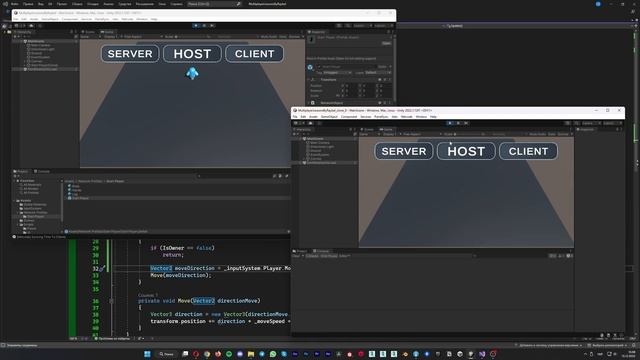Screen dimensions: 640x360
Task: Toggle Collapse in right Unity console
Action: tap(312, 256)
